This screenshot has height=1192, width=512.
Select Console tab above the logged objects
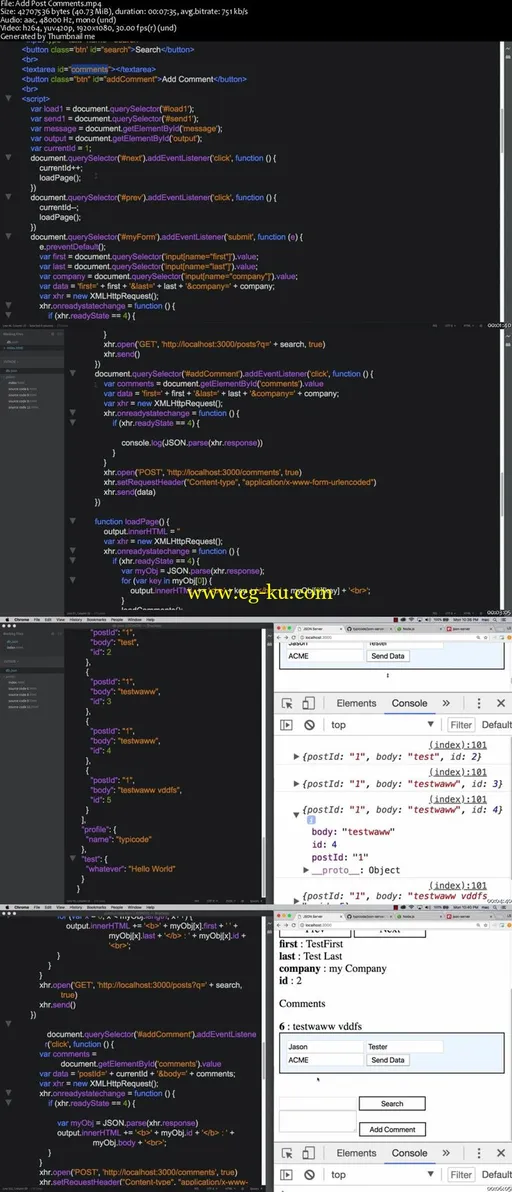[409, 703]
